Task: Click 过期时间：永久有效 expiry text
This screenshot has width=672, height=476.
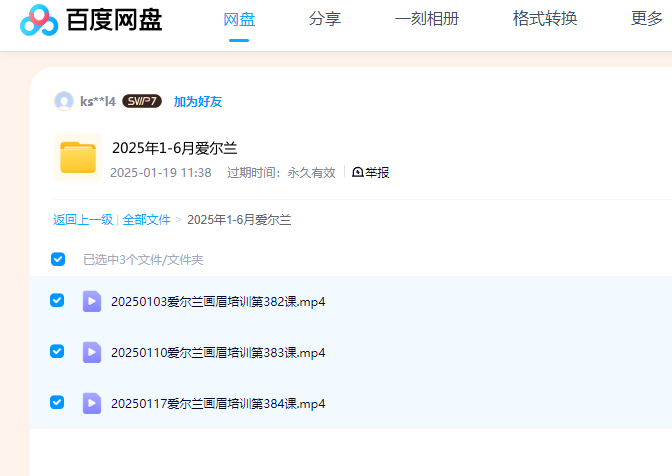Action: click(281, 173)
